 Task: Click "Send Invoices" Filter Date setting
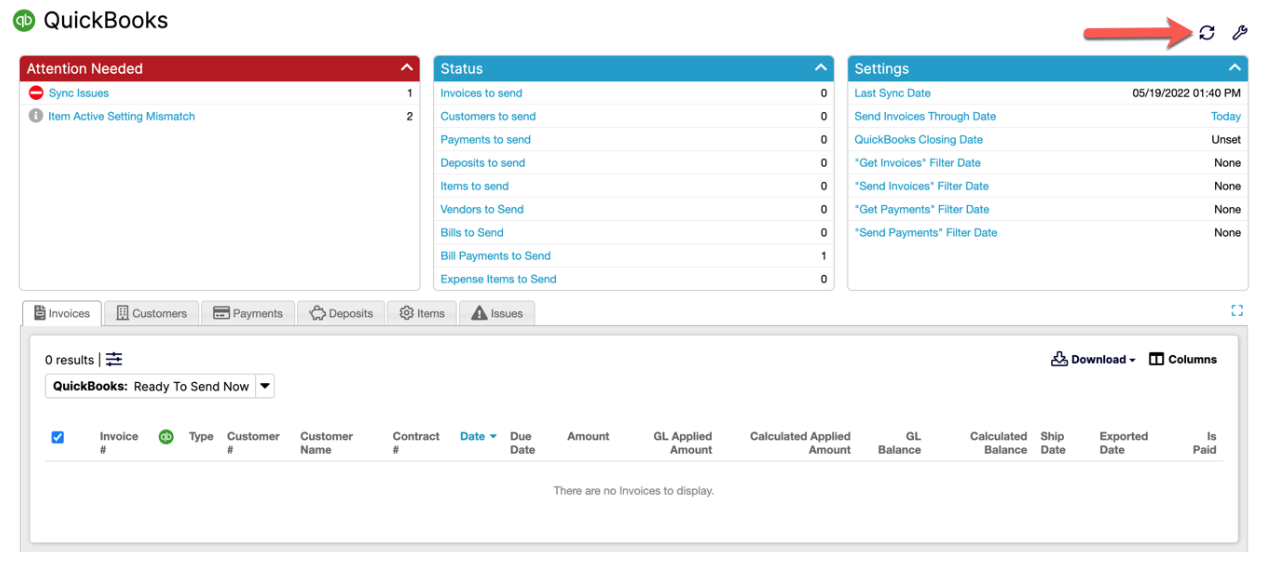click(x=921, y=186)
